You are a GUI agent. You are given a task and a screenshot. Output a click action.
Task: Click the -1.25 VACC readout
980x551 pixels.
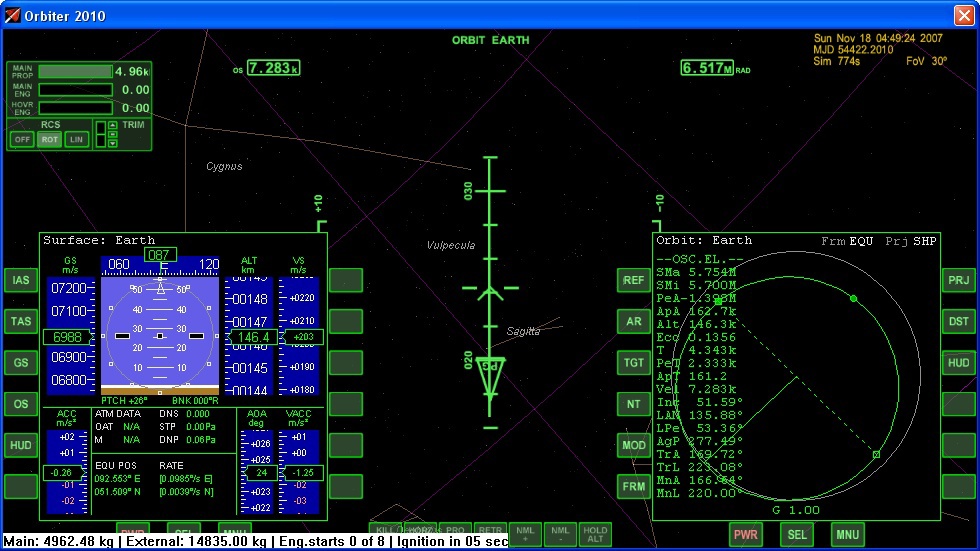[303, 473]
